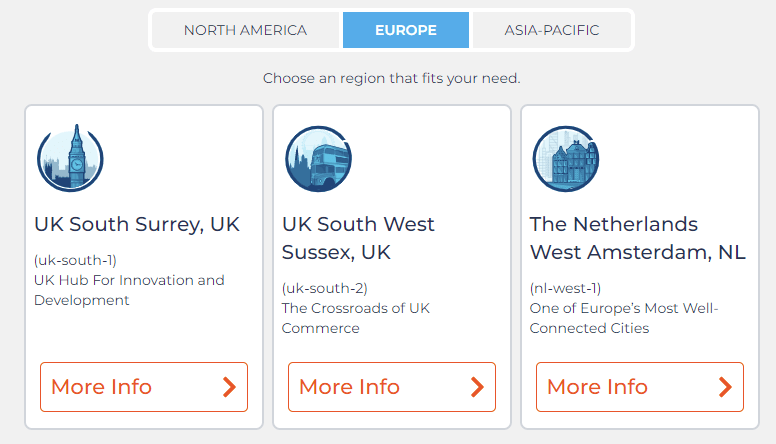
Task: Click the arrow chevron in UK South Surrey button
Action: click(x=229, y=387)
